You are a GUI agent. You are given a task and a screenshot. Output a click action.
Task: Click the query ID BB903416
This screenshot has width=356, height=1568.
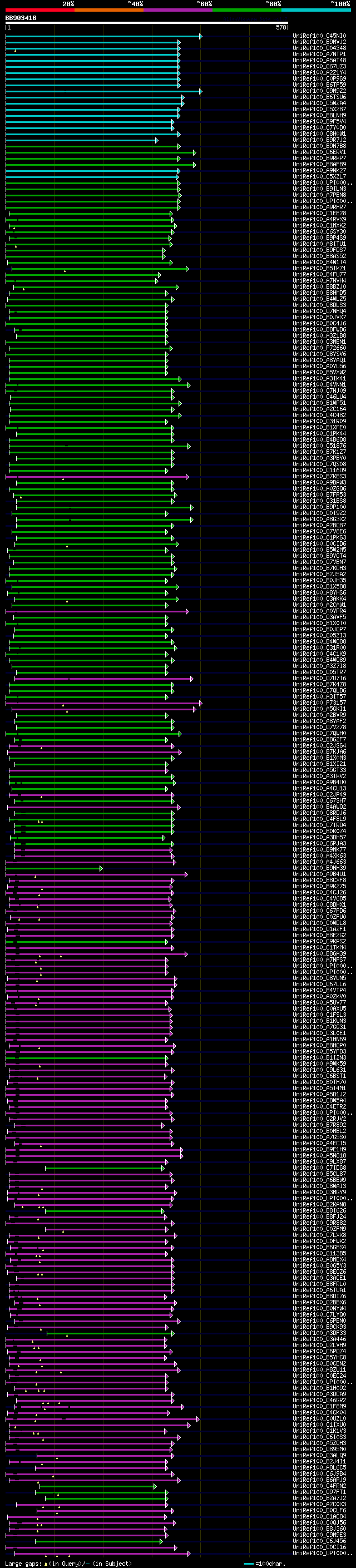(21, 18)
